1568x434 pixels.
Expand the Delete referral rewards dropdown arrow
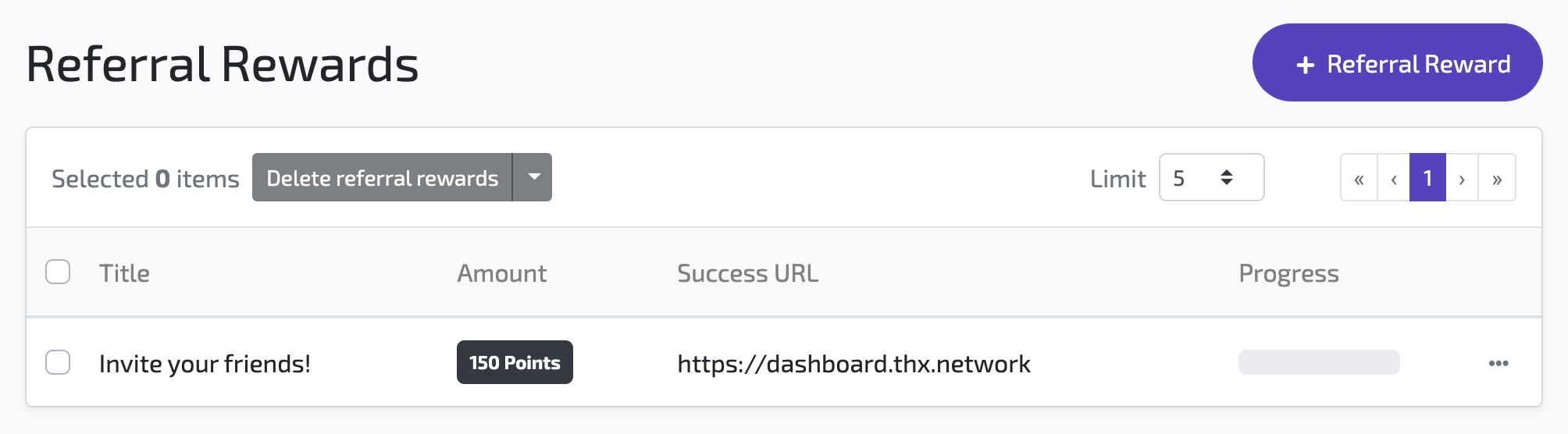pos(533,177)
